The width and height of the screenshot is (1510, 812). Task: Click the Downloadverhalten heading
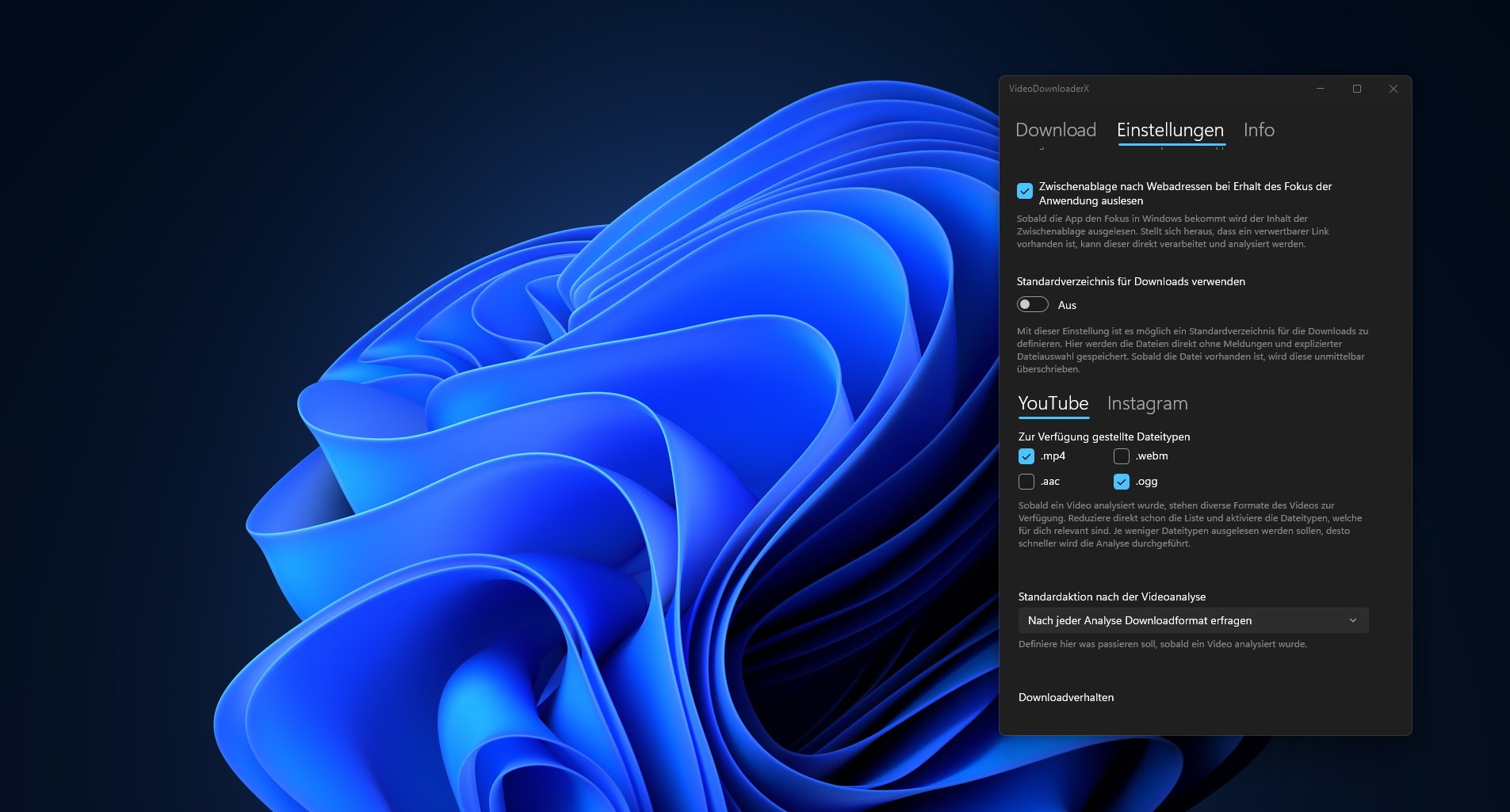[1066, 697]
